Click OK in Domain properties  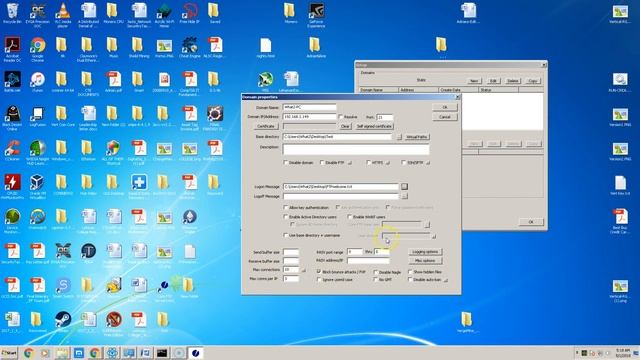[444, 107]
